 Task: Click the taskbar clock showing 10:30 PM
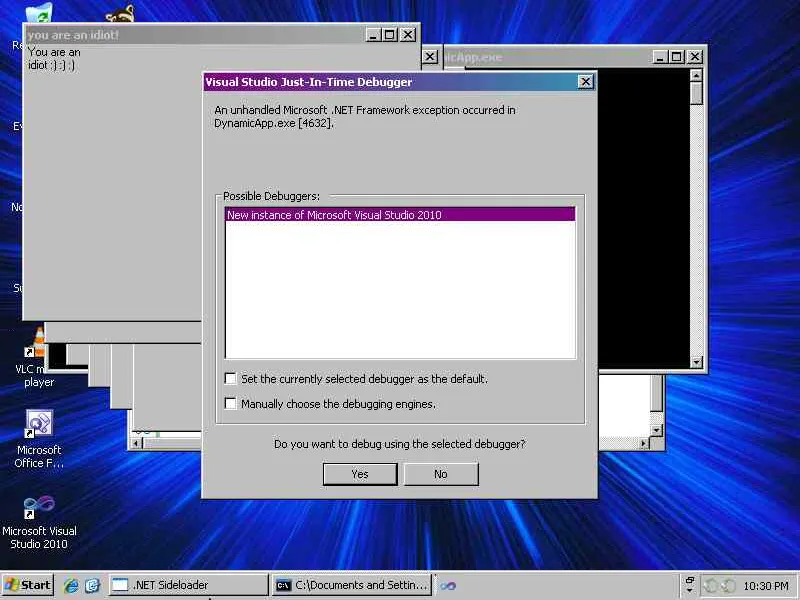pos(765,586)
